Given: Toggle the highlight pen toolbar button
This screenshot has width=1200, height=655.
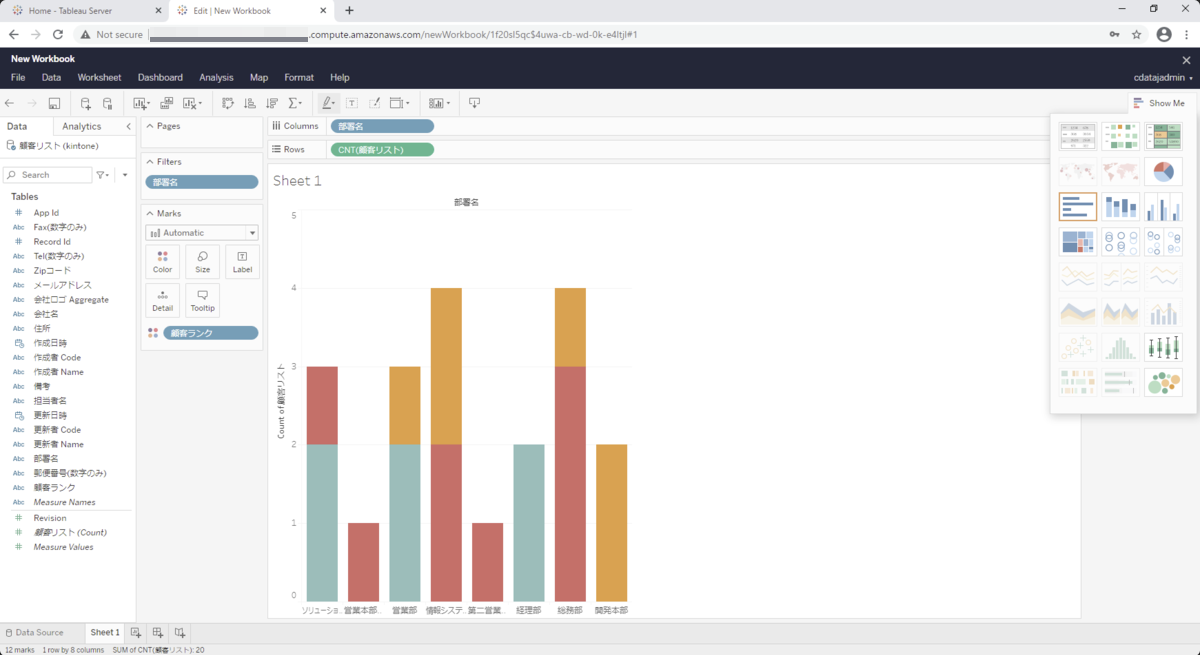Looking at the screenshot, I should 328,103.
